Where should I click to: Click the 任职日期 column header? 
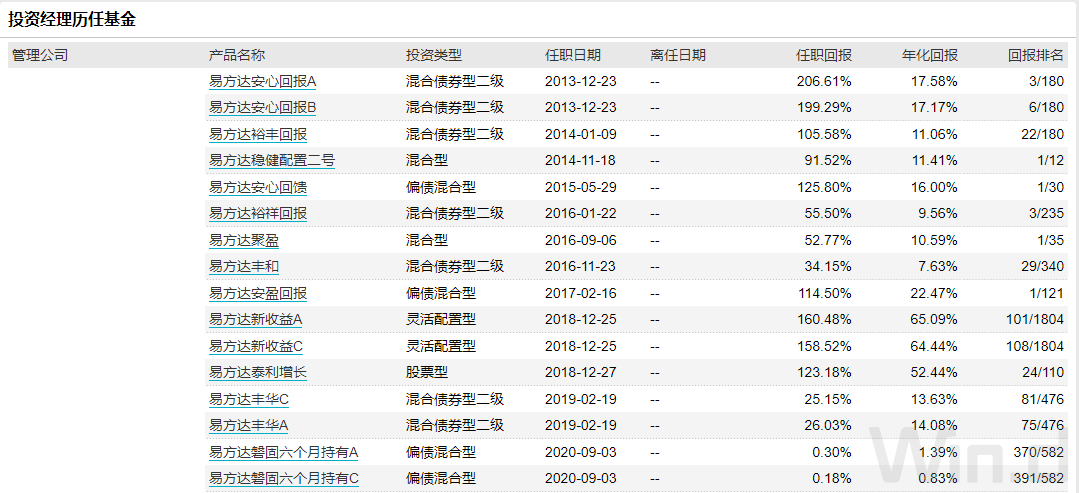click(x=573, y=55)
